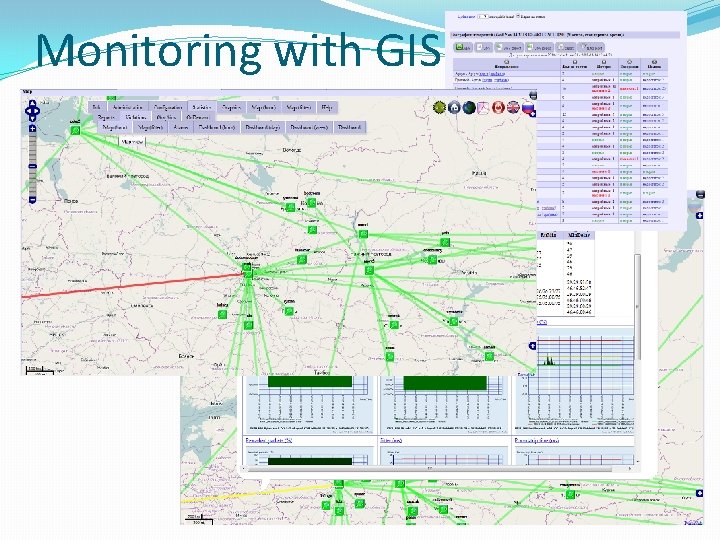Open the Administration menu
720x540 pixels.
pyautogui.click(x=128, y=107)
